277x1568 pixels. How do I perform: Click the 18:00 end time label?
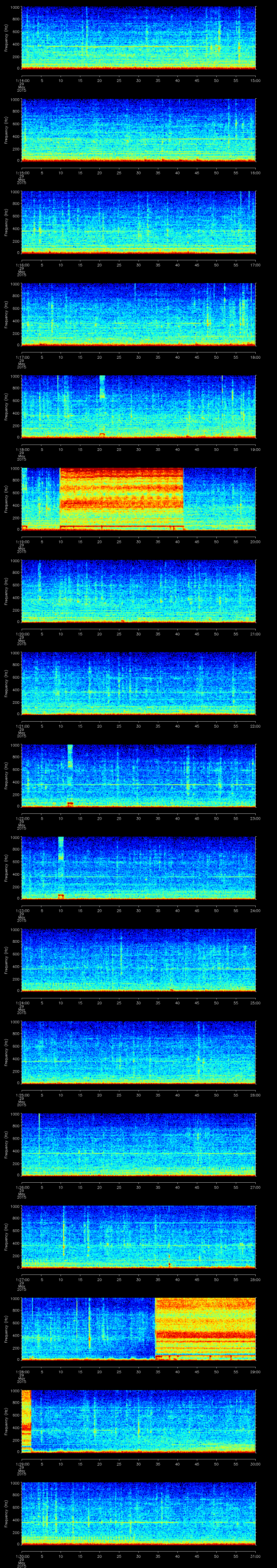[x=256, y=357]
